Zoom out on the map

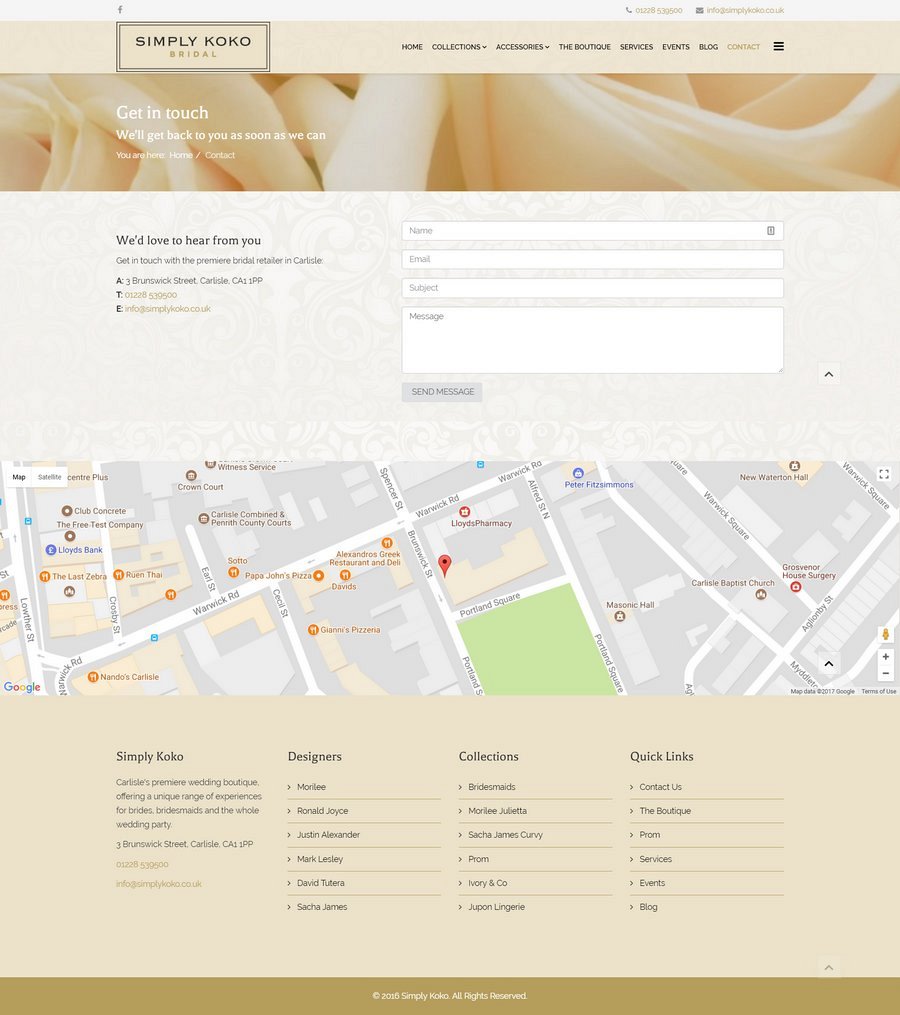click(x=885, y=674)
